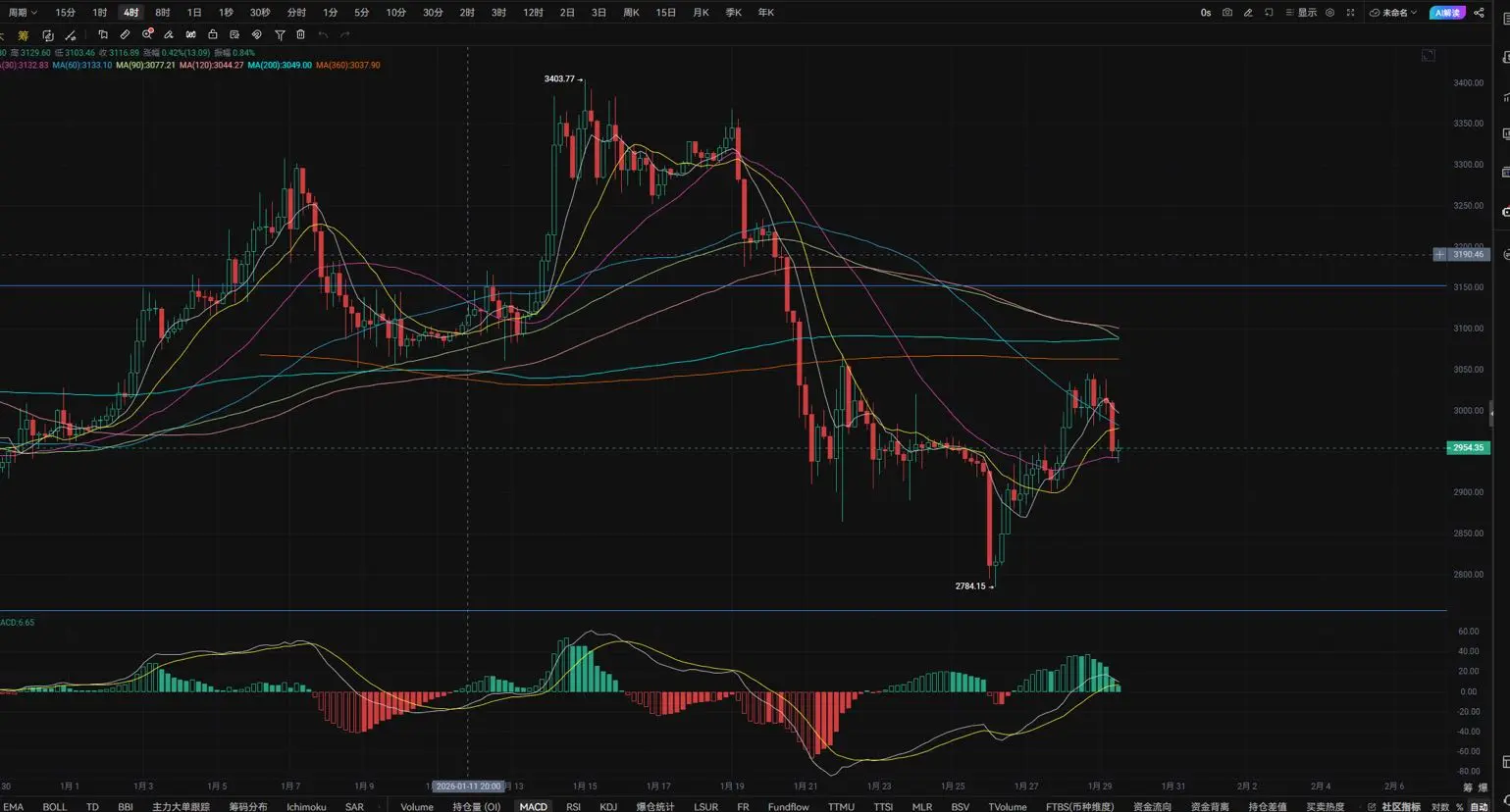Toggle the SAR overlay indicator

click(x=354, y=806)
